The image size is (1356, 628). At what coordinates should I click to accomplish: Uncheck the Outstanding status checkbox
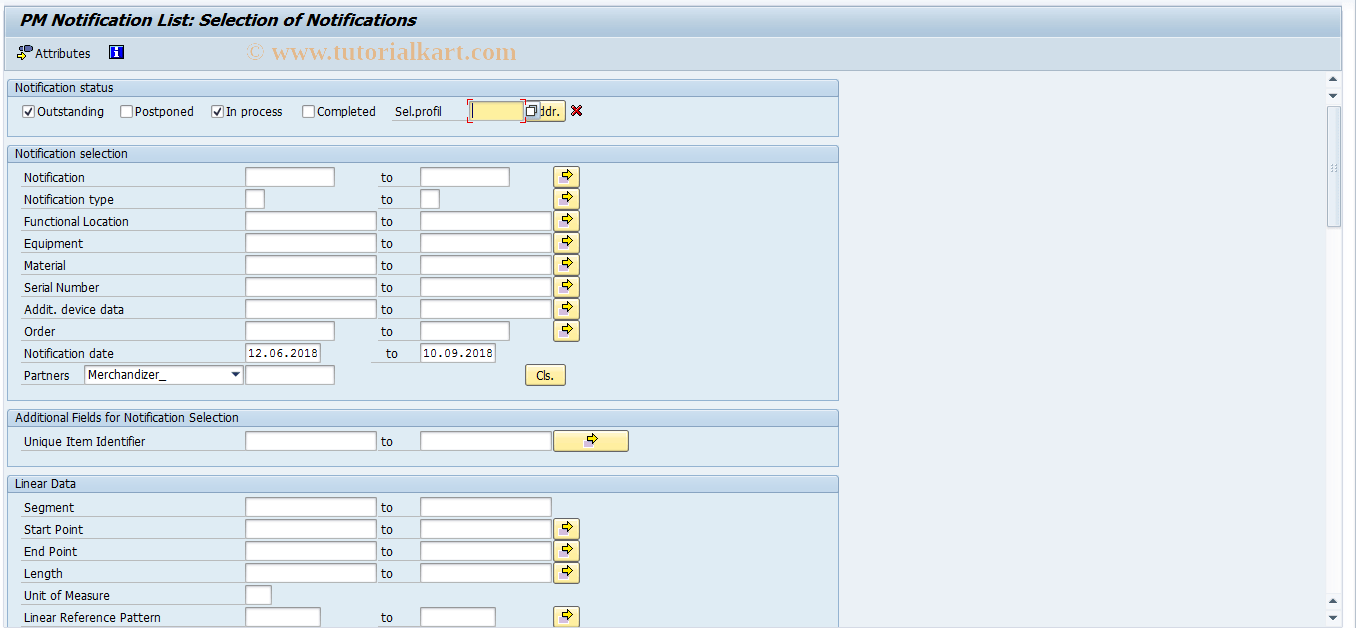(28, 111)
